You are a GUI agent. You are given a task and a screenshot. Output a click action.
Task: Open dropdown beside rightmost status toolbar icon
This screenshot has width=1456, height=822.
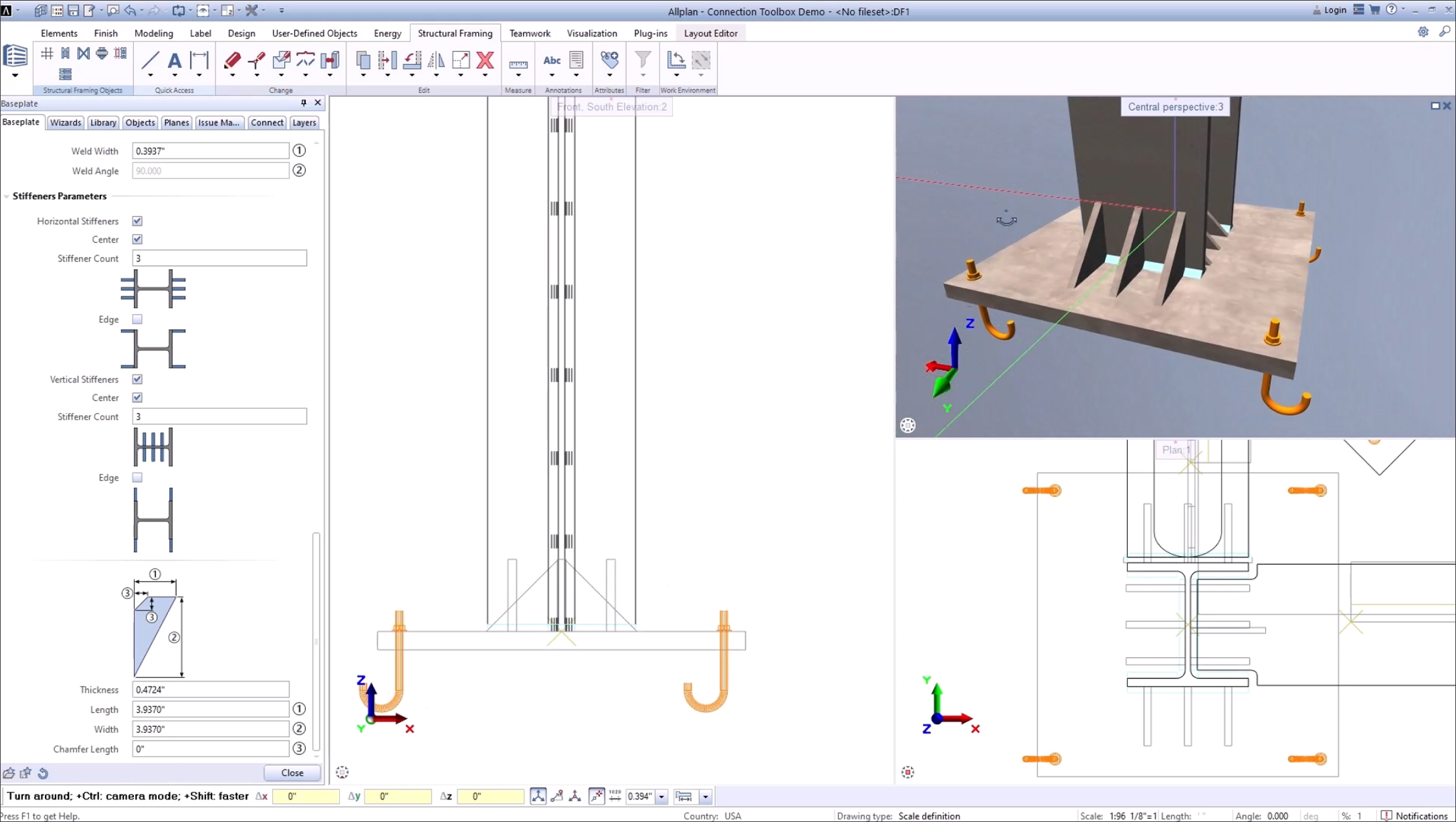tap(706, 797)
